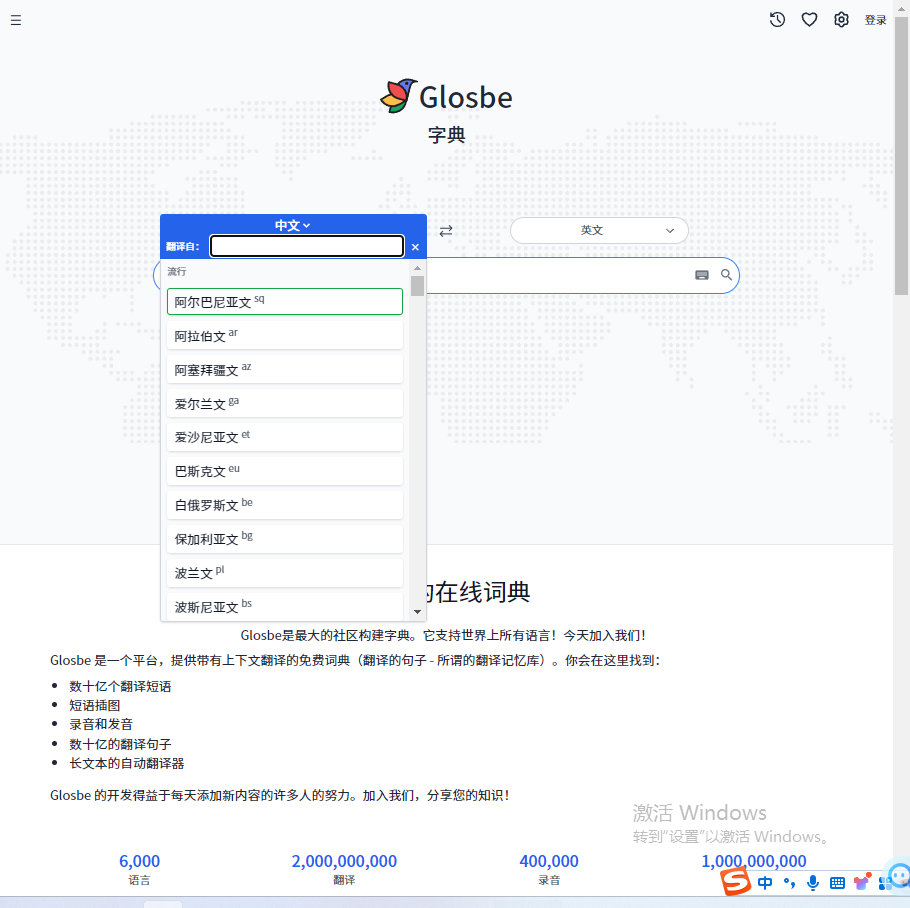Viewport: 910px width, 908px height.
Task: Toggle Sogou 中 Chinese/English mode
Action: [765, 883]
